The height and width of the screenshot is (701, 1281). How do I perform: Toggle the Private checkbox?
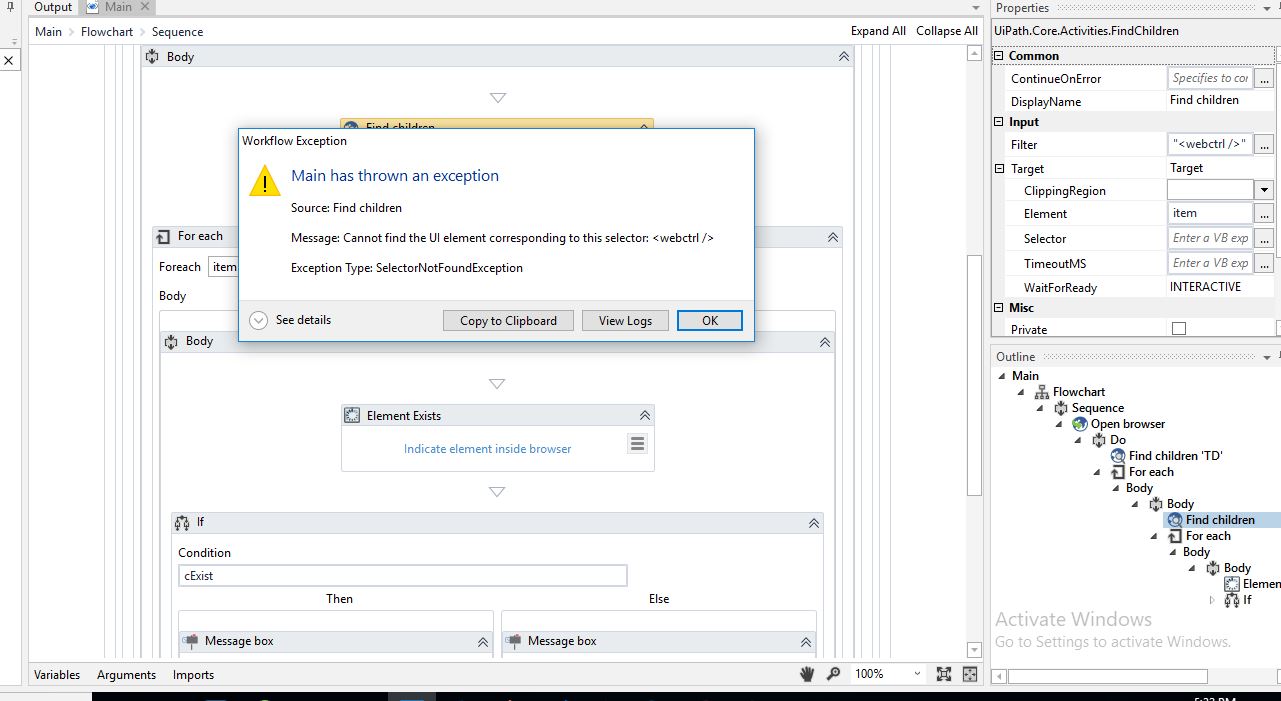coord(1179,329)
